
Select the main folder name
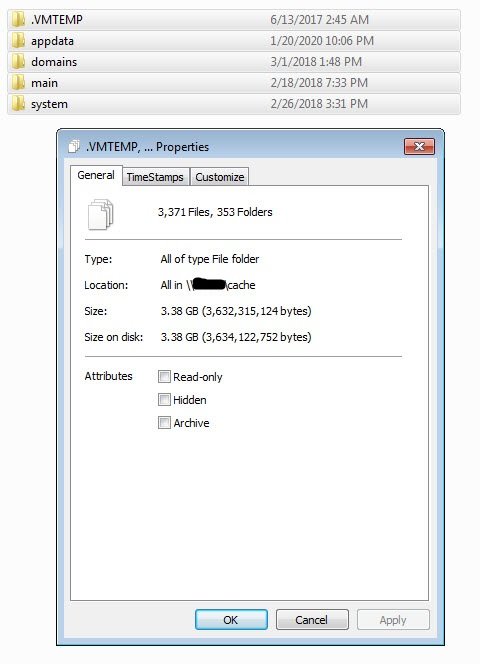tap(44, 83)
